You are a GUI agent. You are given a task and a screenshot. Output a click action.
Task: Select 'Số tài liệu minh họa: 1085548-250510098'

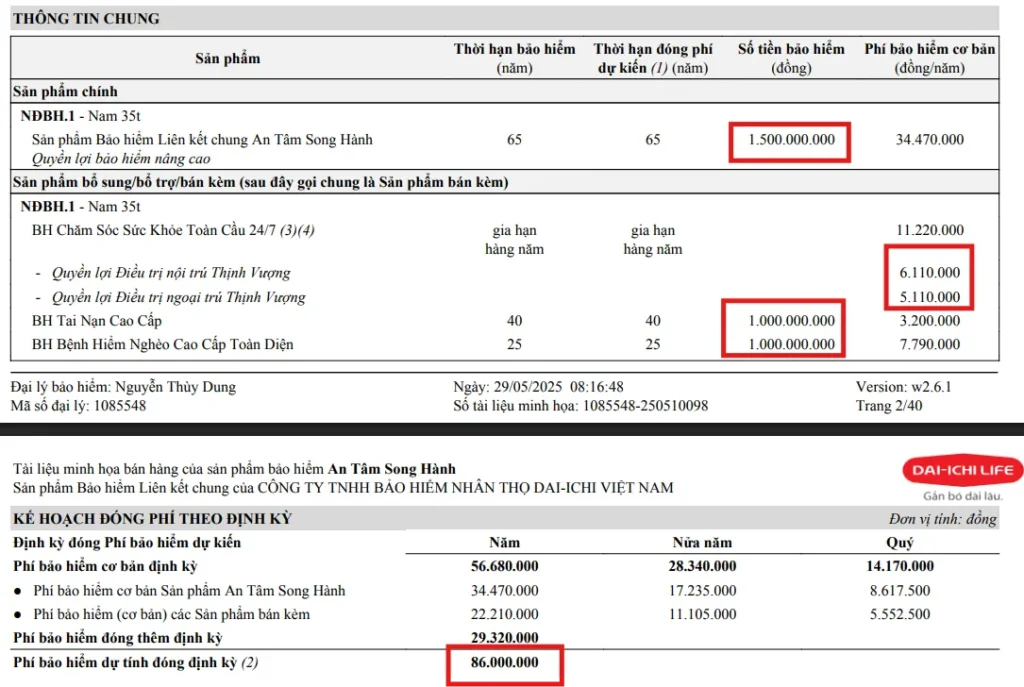pos(581,406)
